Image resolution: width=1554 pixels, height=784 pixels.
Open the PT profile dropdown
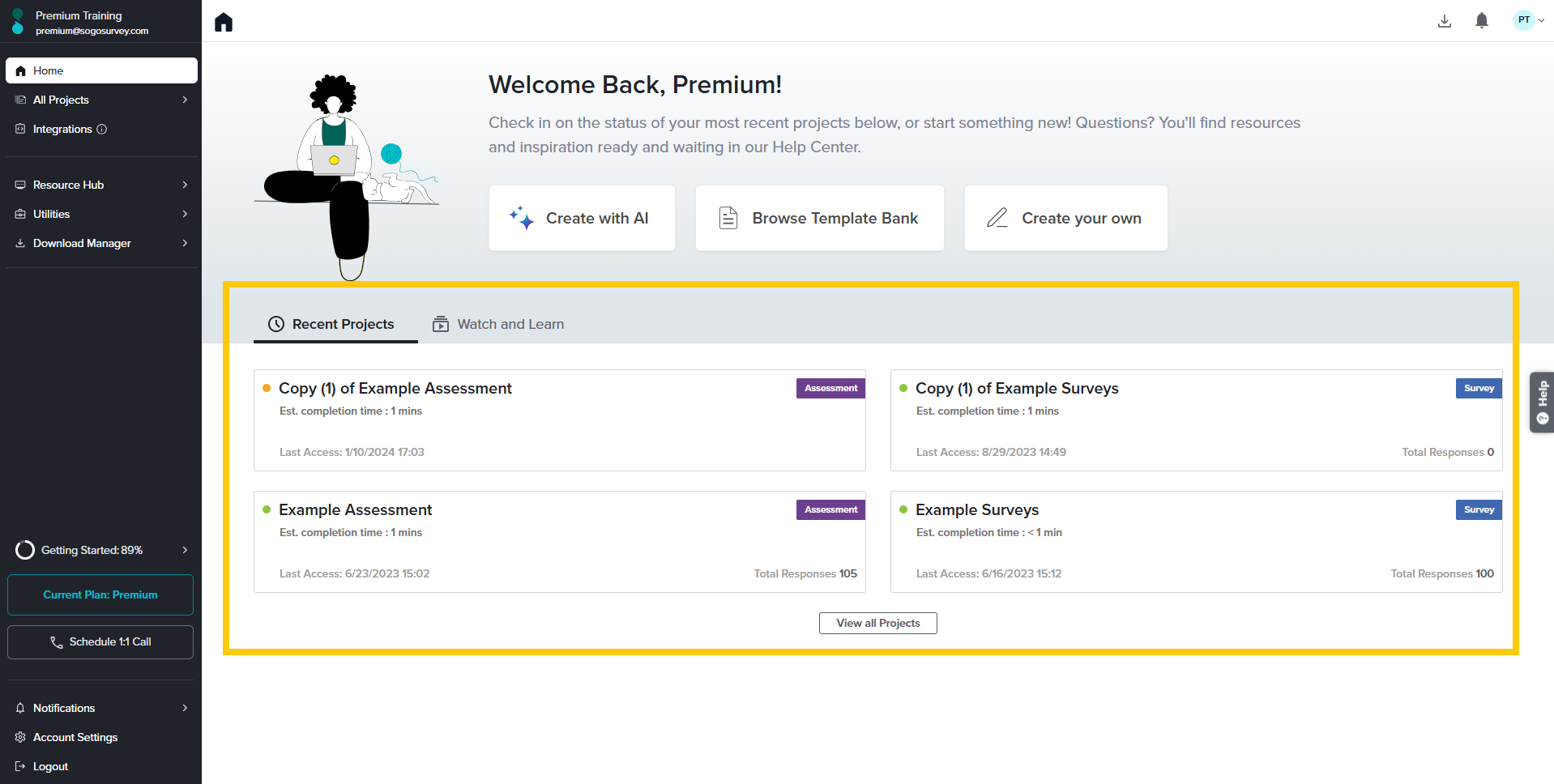[1528, 20]
